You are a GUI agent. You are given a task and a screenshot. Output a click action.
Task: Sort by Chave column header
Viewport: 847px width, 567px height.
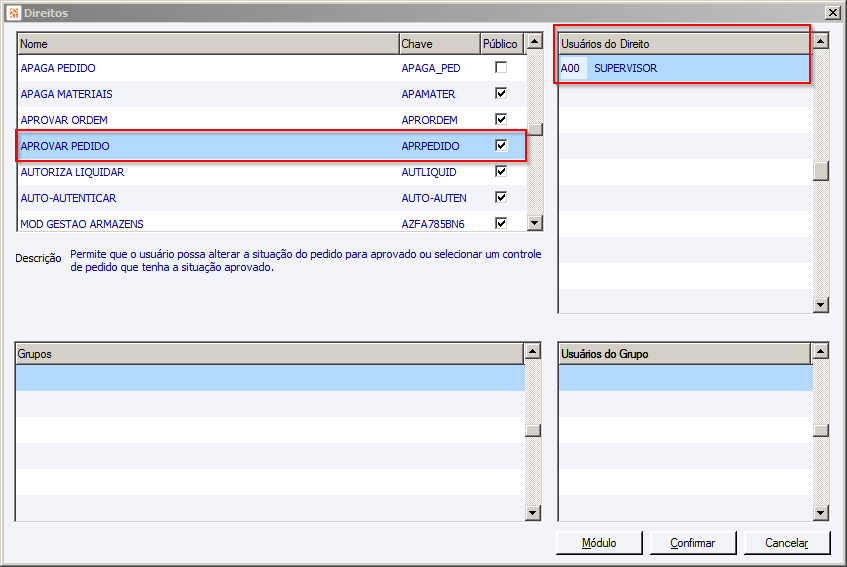[x=440, y=44]
